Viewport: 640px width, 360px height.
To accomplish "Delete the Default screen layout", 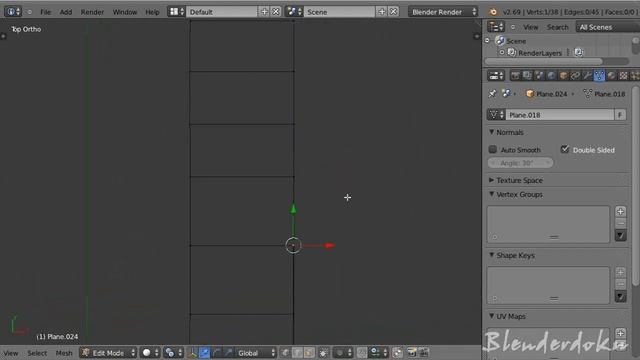I will tap(276, 12).
